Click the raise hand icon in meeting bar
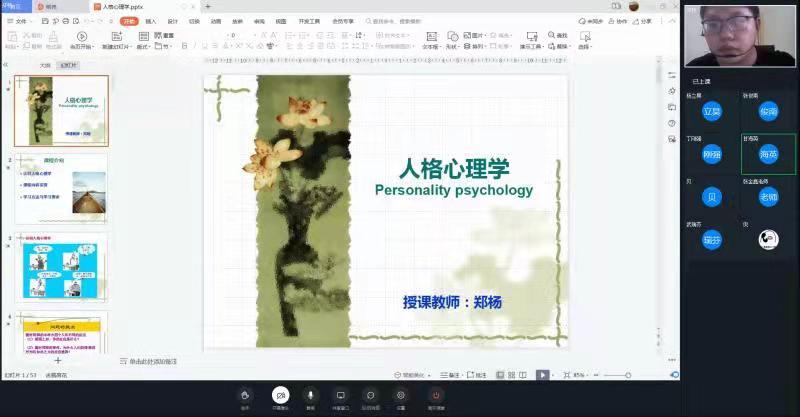800x417 pixels. pos(245,395)
